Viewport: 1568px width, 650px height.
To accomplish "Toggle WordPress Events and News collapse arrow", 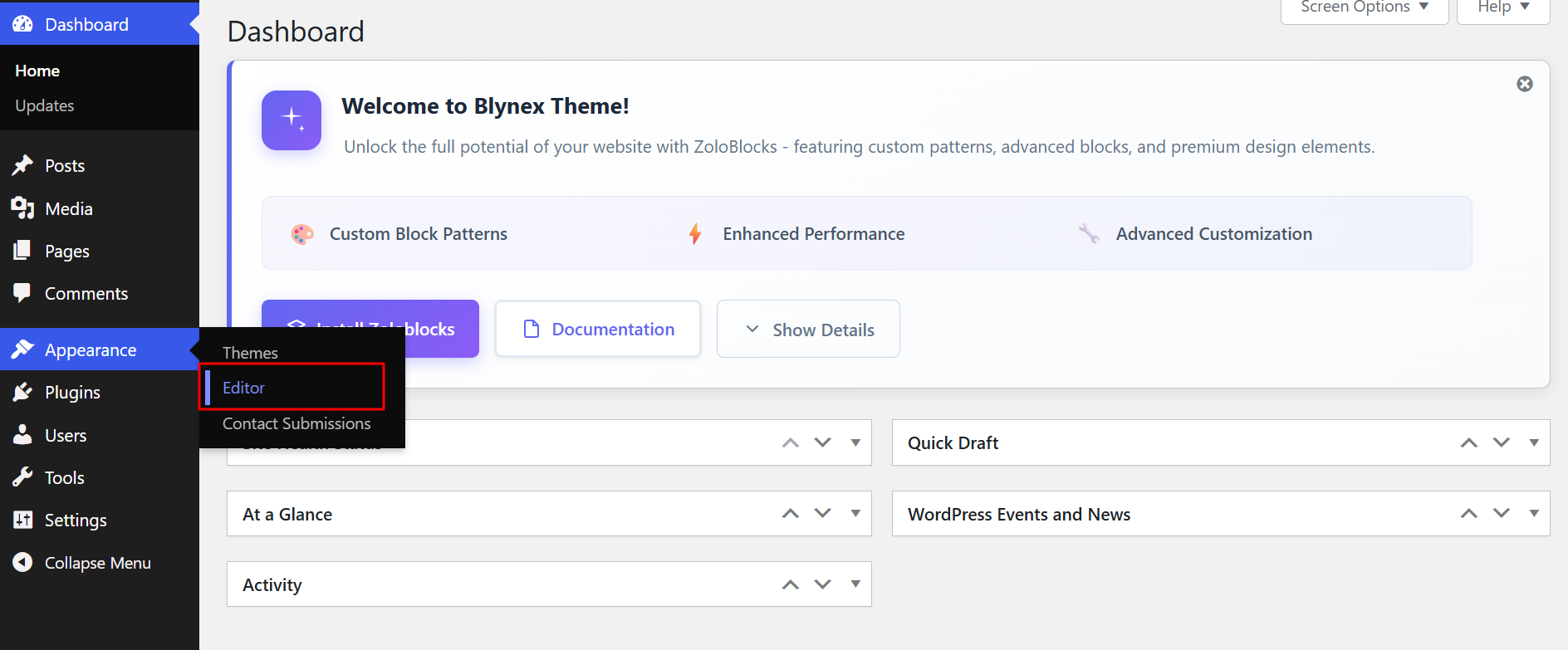I will pyautogui.click(x=1534, y=514).
